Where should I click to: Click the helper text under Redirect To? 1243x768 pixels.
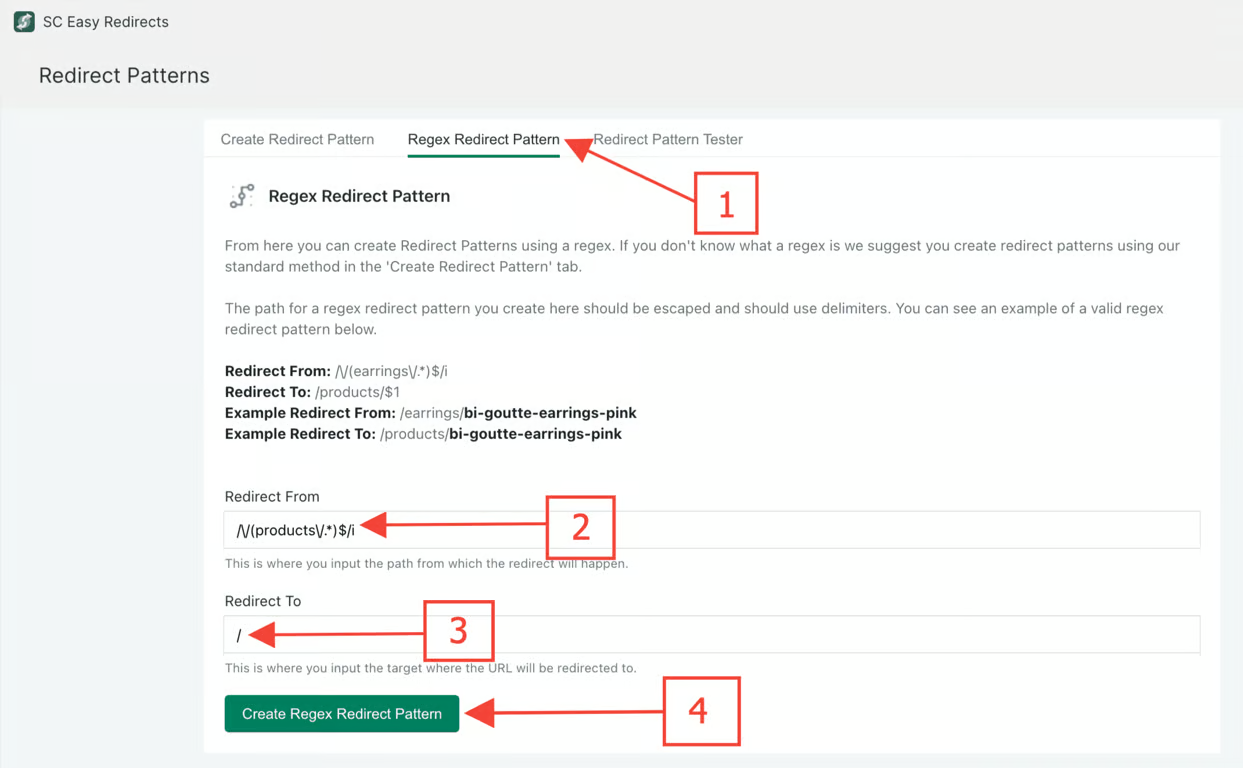[430, 668]
